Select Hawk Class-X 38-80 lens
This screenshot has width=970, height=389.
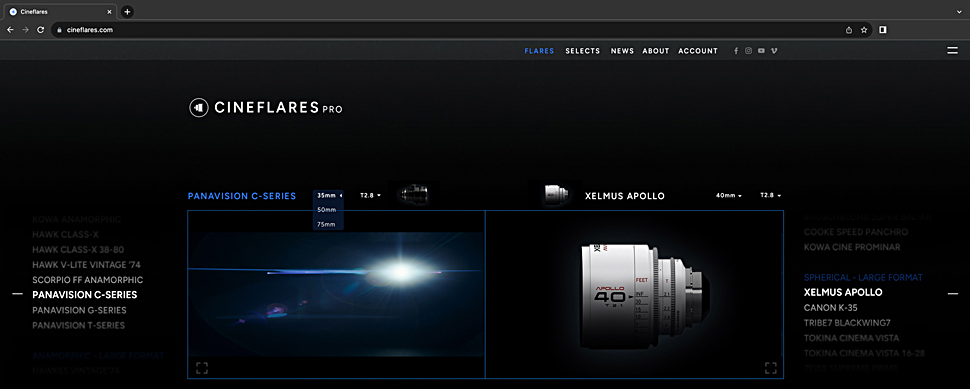(78, 250)
